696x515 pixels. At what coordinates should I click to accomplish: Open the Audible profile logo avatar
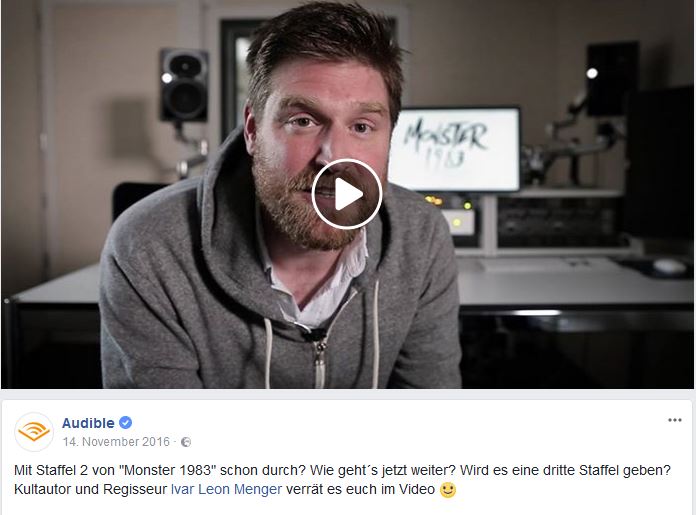coord(34,432)
